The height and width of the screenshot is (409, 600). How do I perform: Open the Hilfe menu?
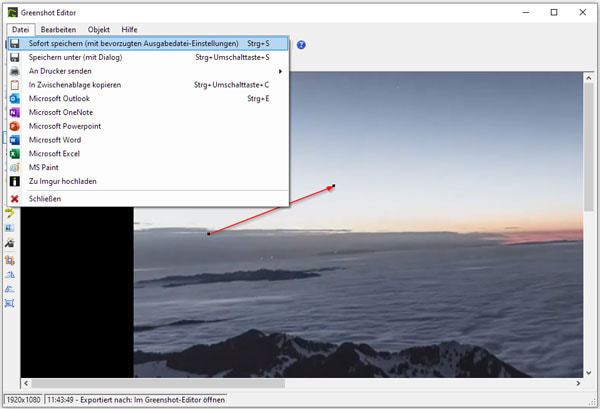click(x=129, y=29)
